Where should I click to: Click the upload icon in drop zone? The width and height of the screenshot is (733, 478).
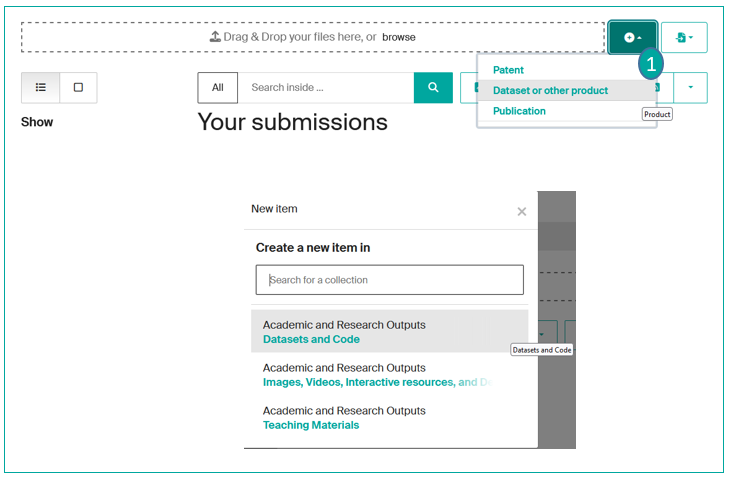(215, 37)
